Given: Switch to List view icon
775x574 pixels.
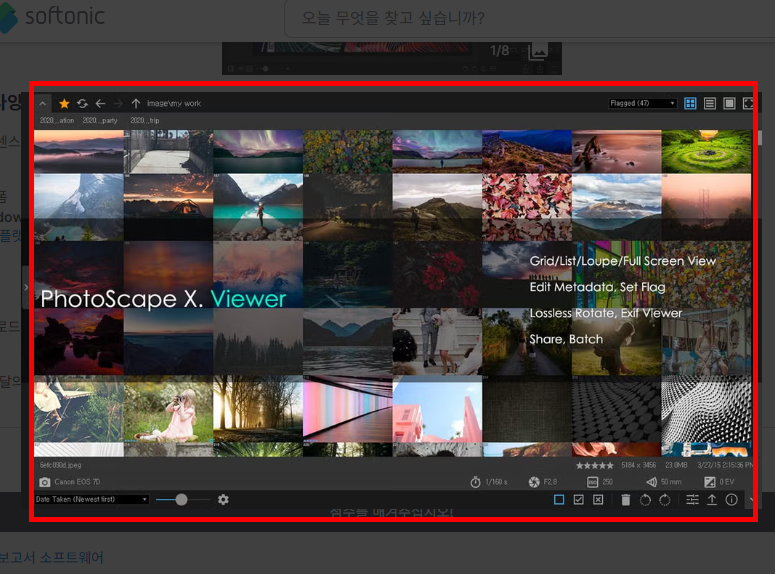Looking at the screenshot, I should (x=710, y=103).
